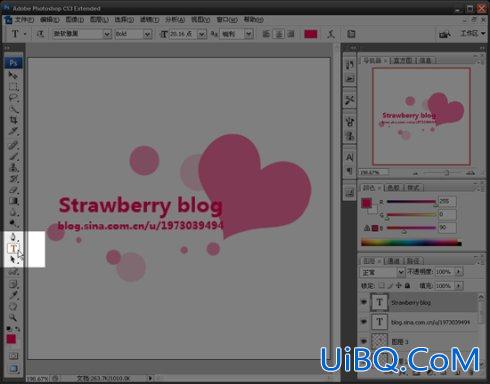490x384 pixels.
Task: Select the Brush tool
Action: tap(13, 156)
